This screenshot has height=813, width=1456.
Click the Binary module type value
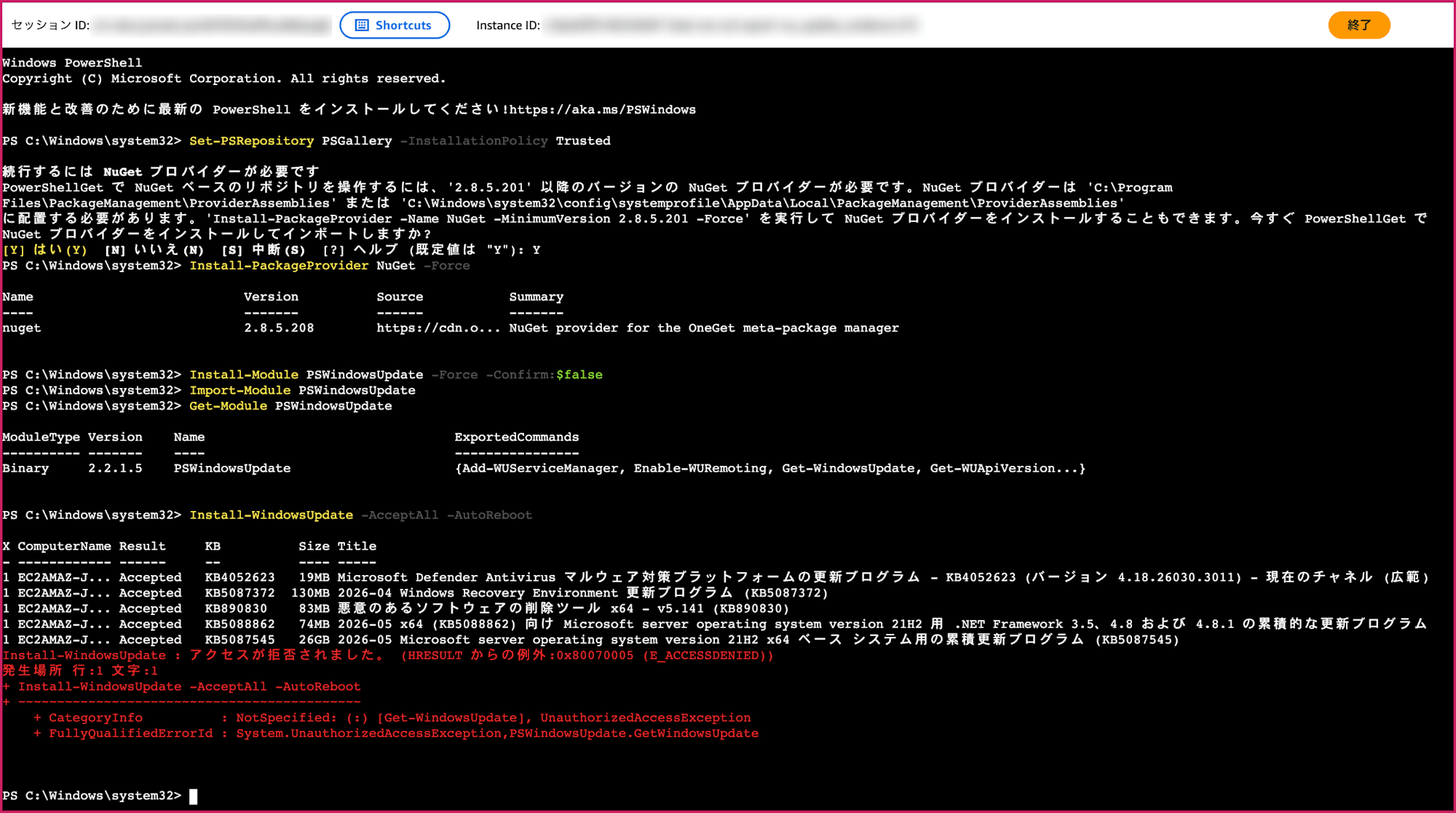pos(25,468)
